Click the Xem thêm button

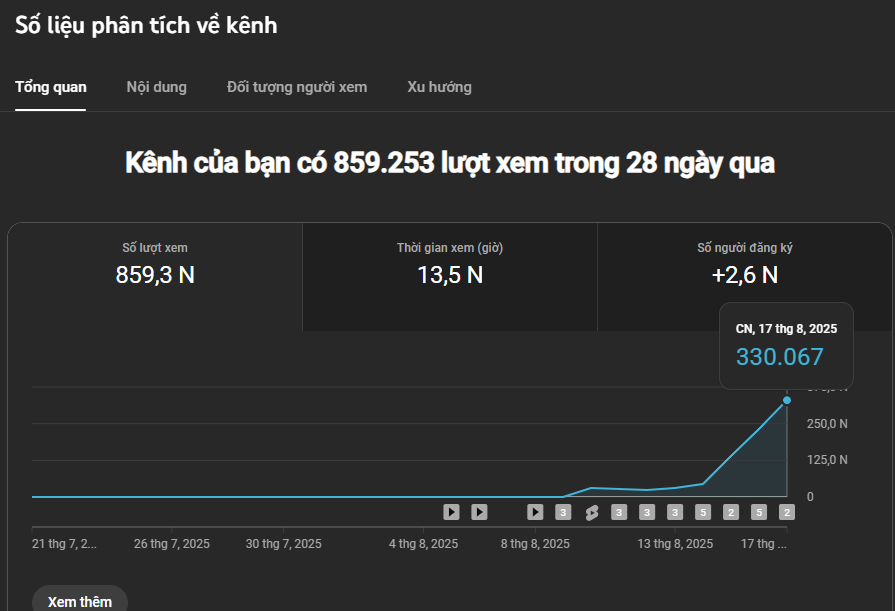click(80, 601)
